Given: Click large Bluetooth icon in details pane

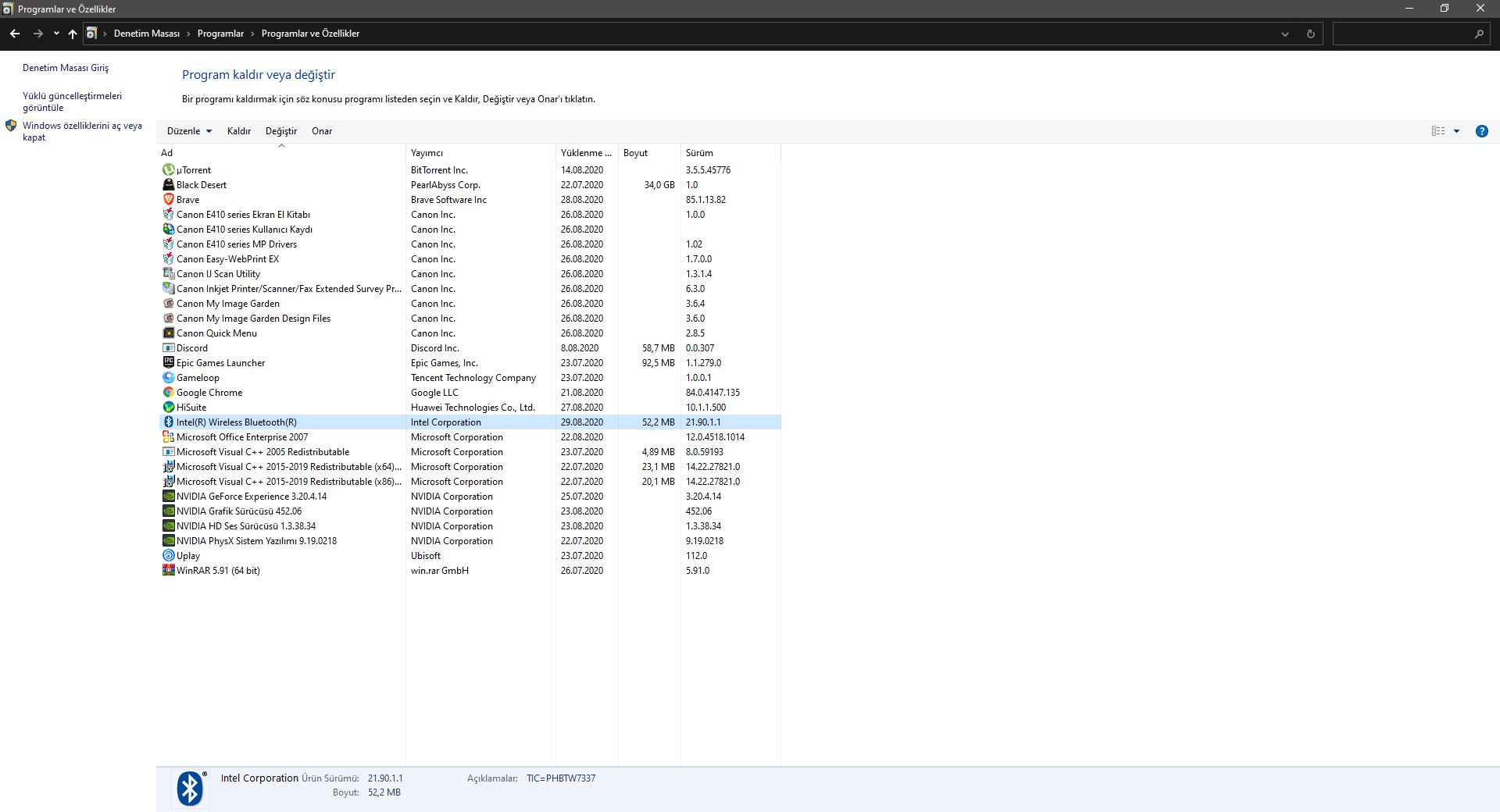Looking at the screenshot, I should coord(189,789).
